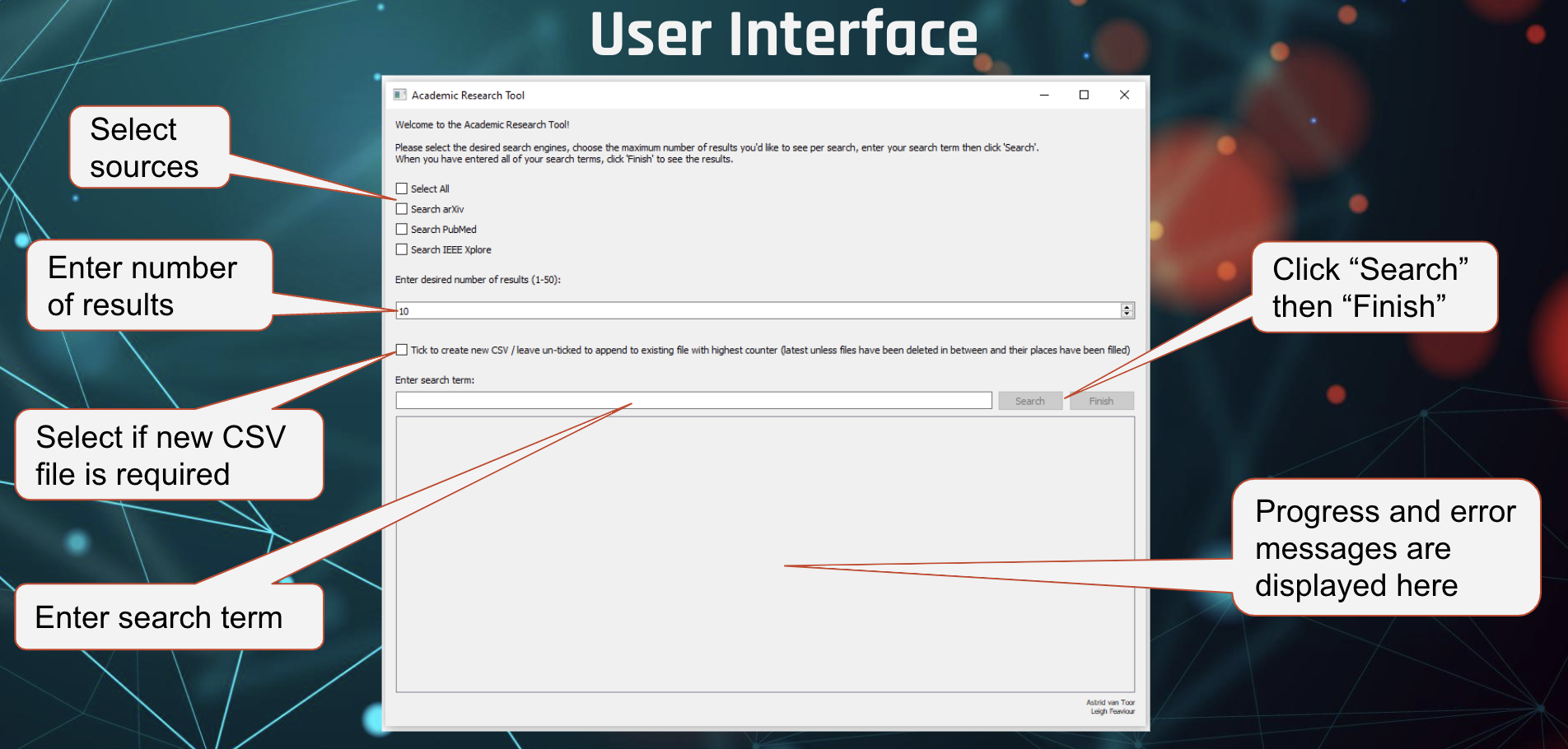Tick the create new CSV file checkbox
Image resolution: width=1568 pixels, height=749 pixels.
(x=401, y=349)
